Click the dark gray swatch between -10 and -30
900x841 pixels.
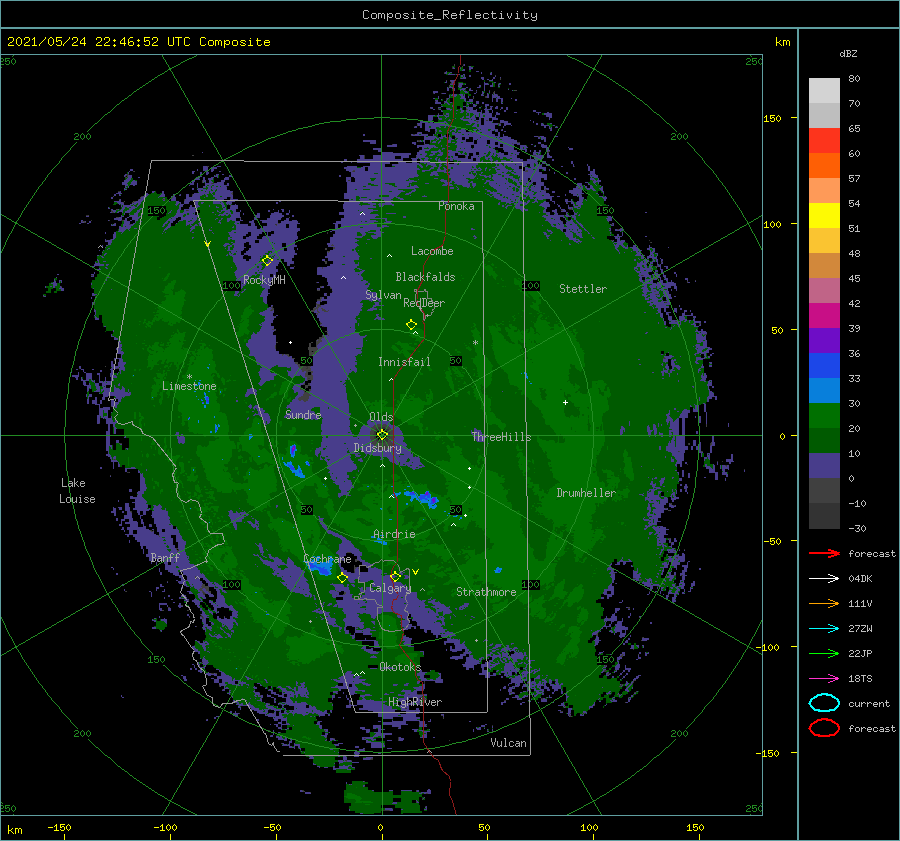[x=824, y=516]
